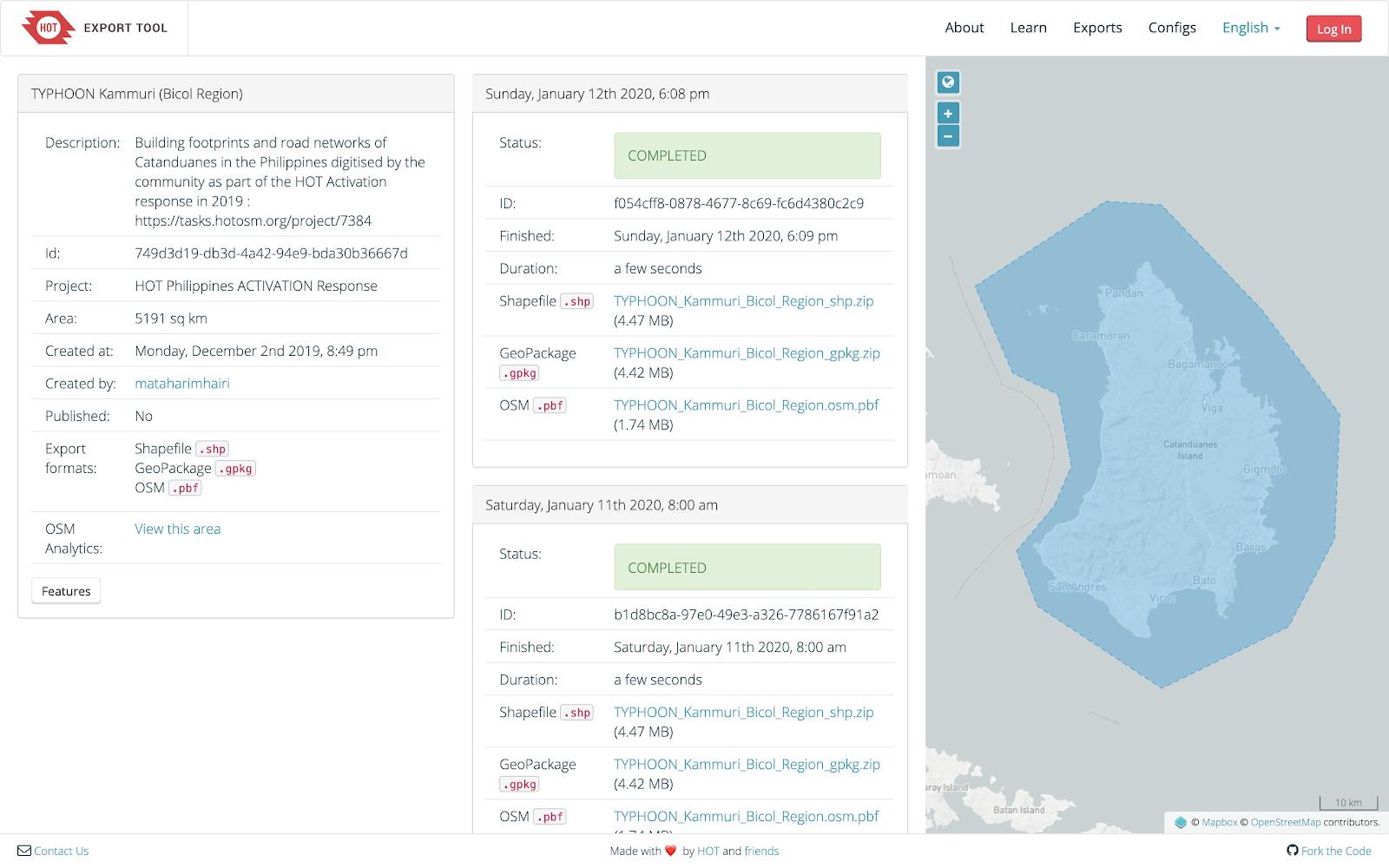Open the English language dropdown
The height and width of the screenshot is (868, 1389).
click(1251, 28)
